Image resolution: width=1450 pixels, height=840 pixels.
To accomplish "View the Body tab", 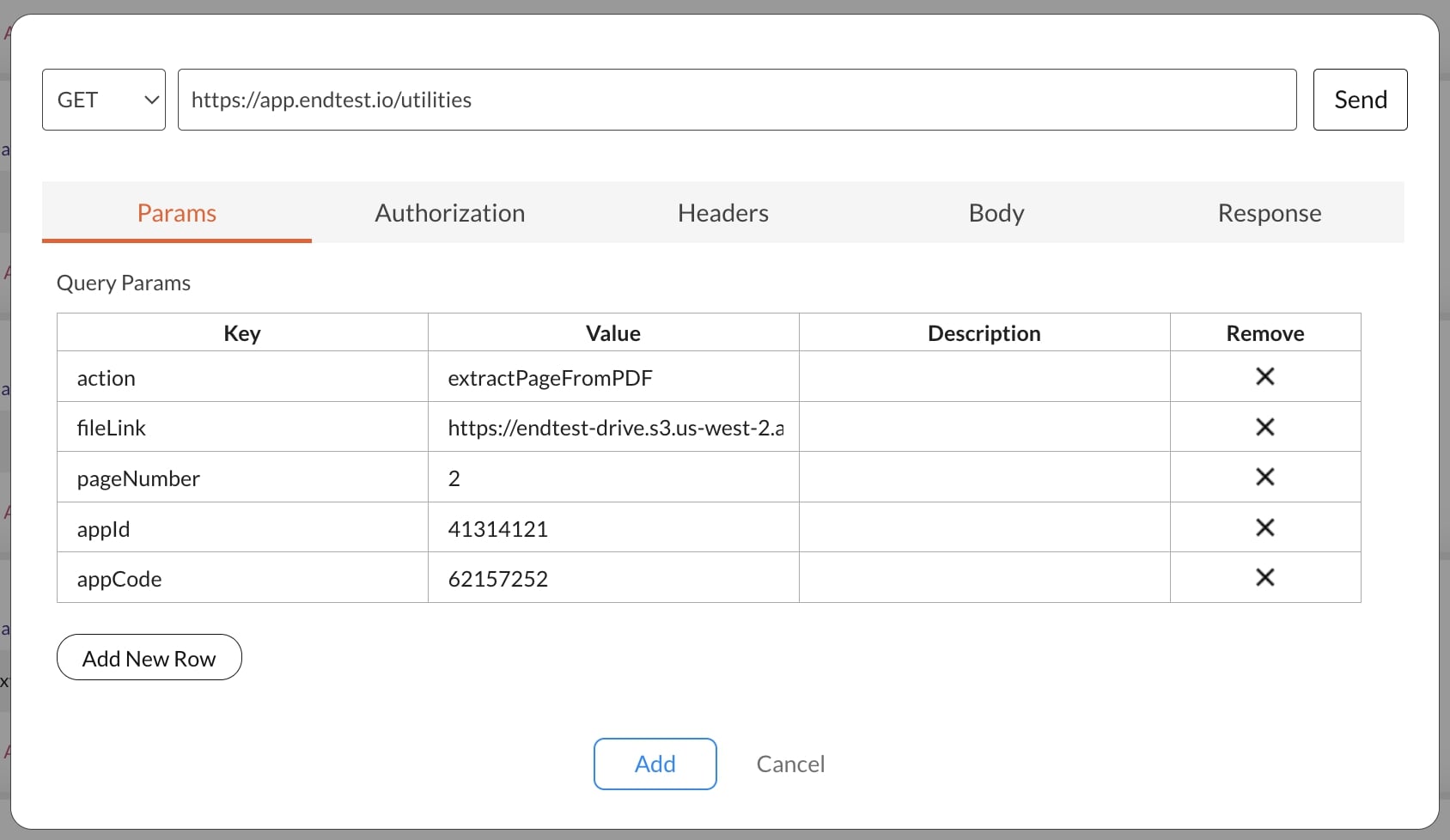I will [996, 213].
